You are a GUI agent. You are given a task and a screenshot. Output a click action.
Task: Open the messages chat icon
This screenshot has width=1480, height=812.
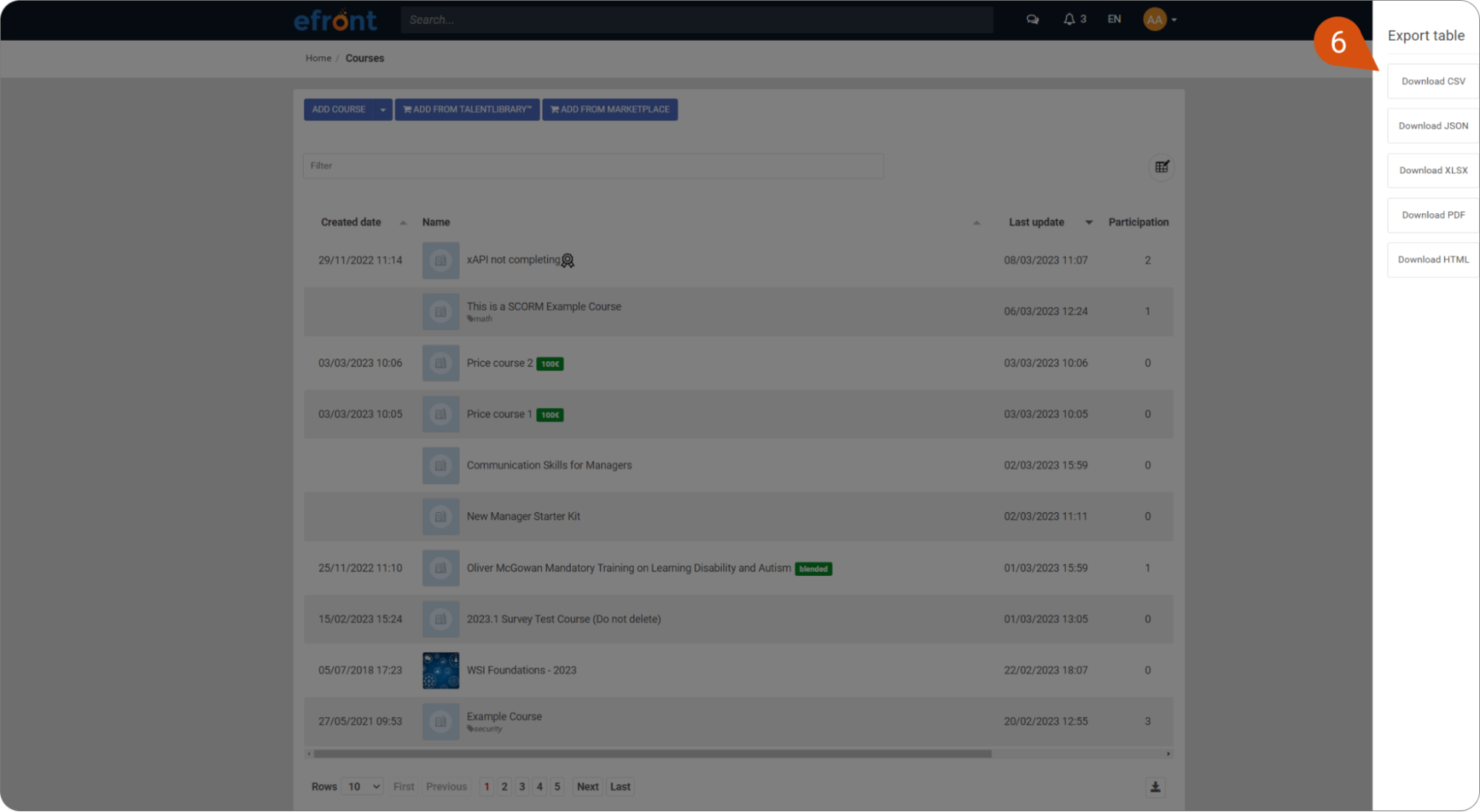coord(1032,19)
